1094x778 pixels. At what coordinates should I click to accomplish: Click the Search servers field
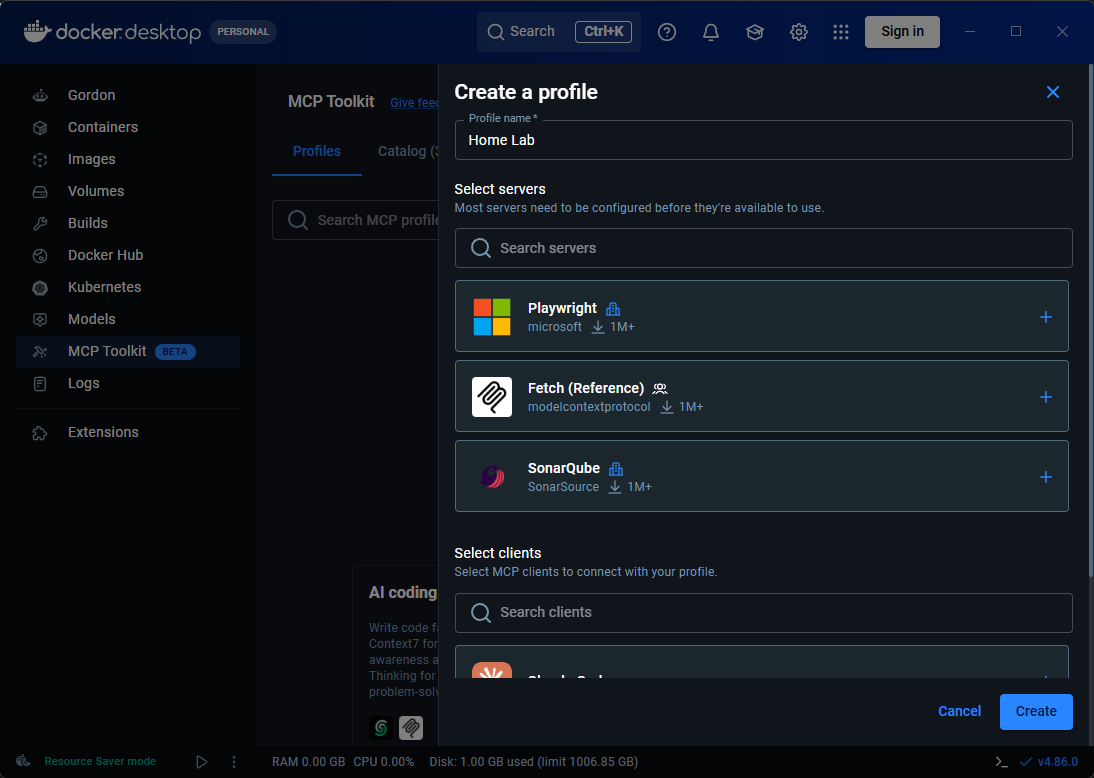pos(763,248)
